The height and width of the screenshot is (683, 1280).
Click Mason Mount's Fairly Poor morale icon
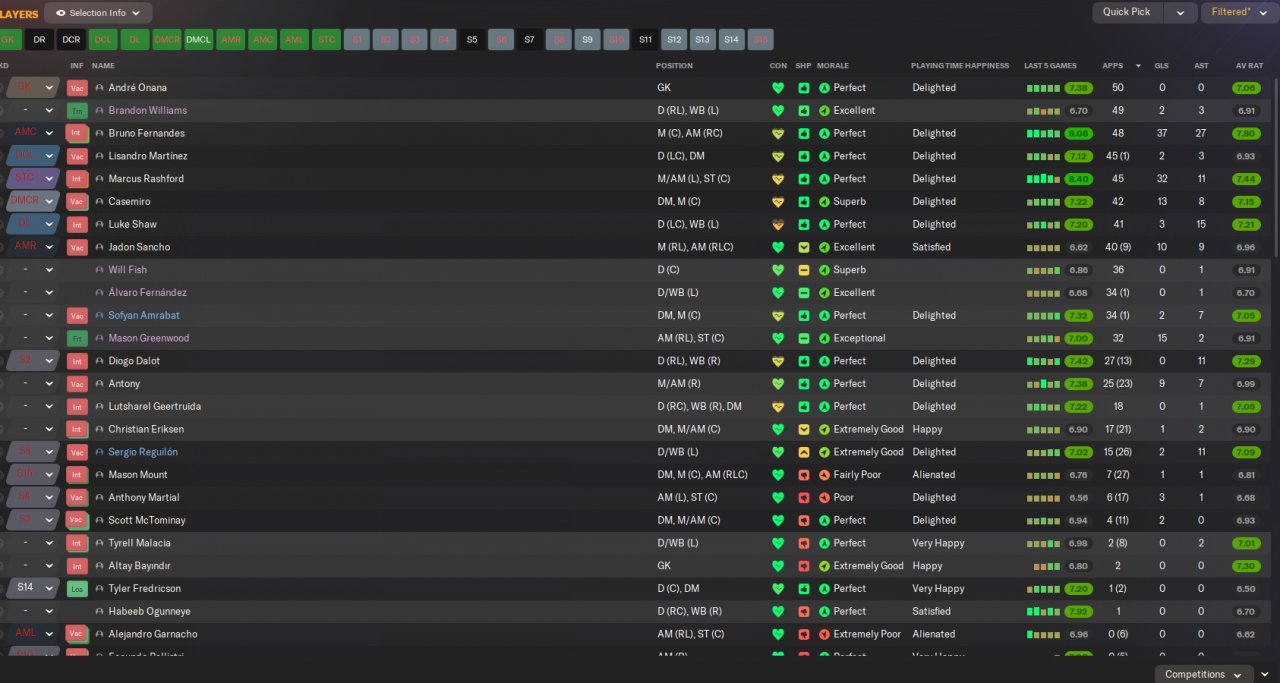coord(824,475)
